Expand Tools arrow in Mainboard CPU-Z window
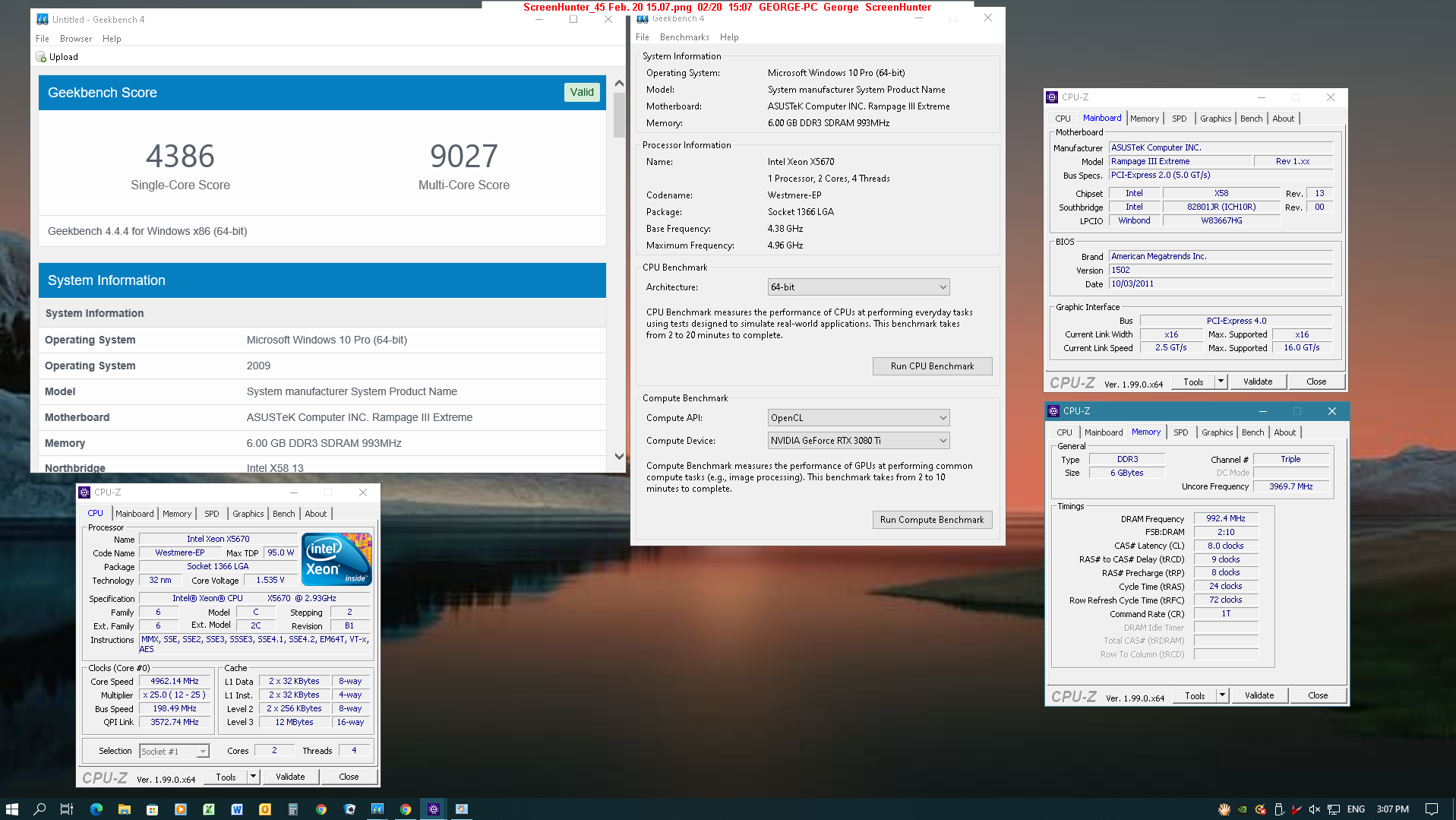This screenshot has height=820, width=1456. [1221, 382]
